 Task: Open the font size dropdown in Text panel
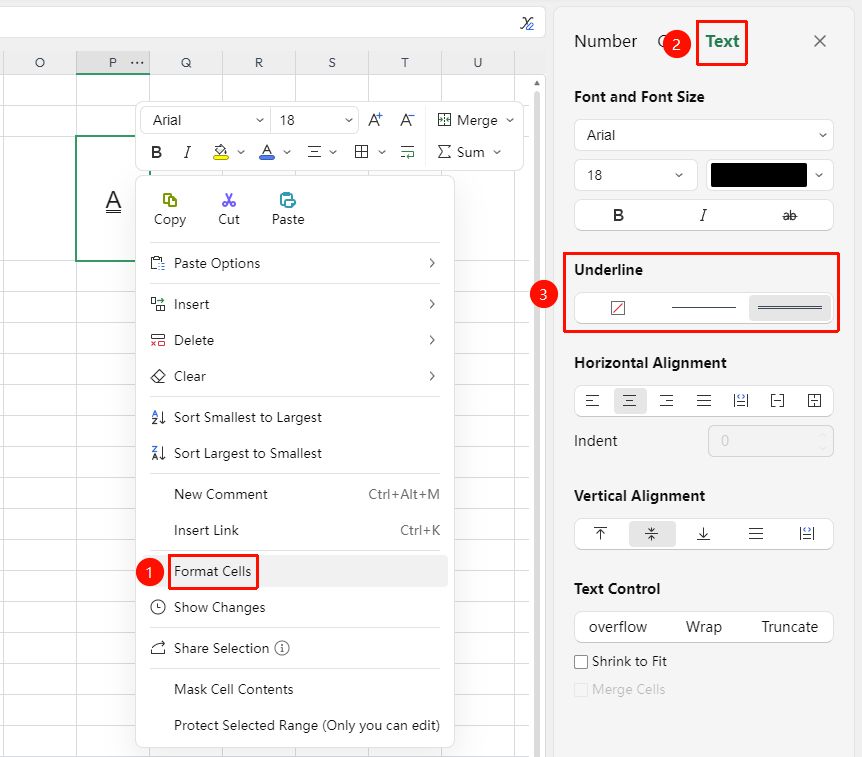click(636, 175)
